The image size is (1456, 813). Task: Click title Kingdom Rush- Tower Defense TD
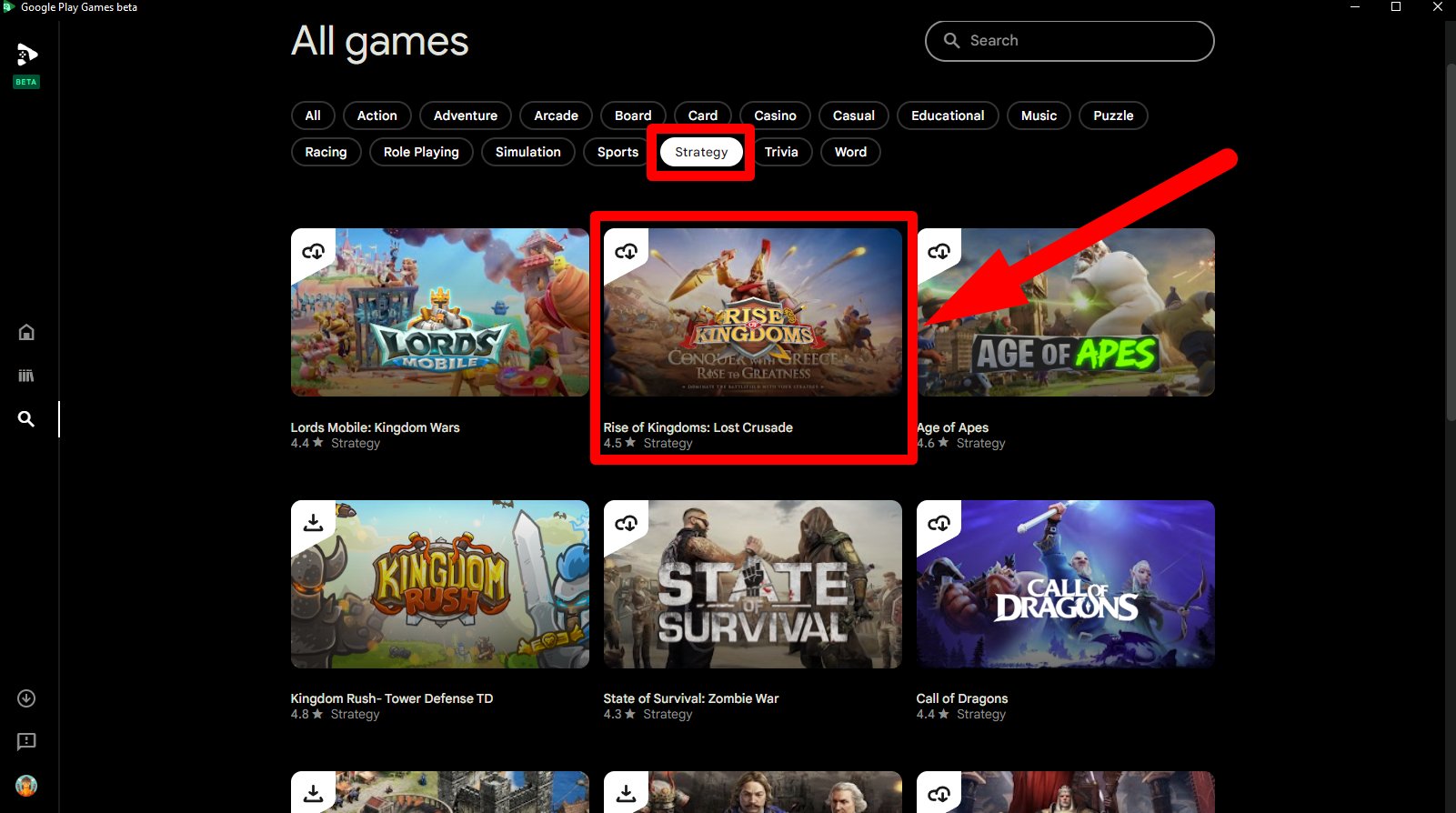tap(392, 698)
